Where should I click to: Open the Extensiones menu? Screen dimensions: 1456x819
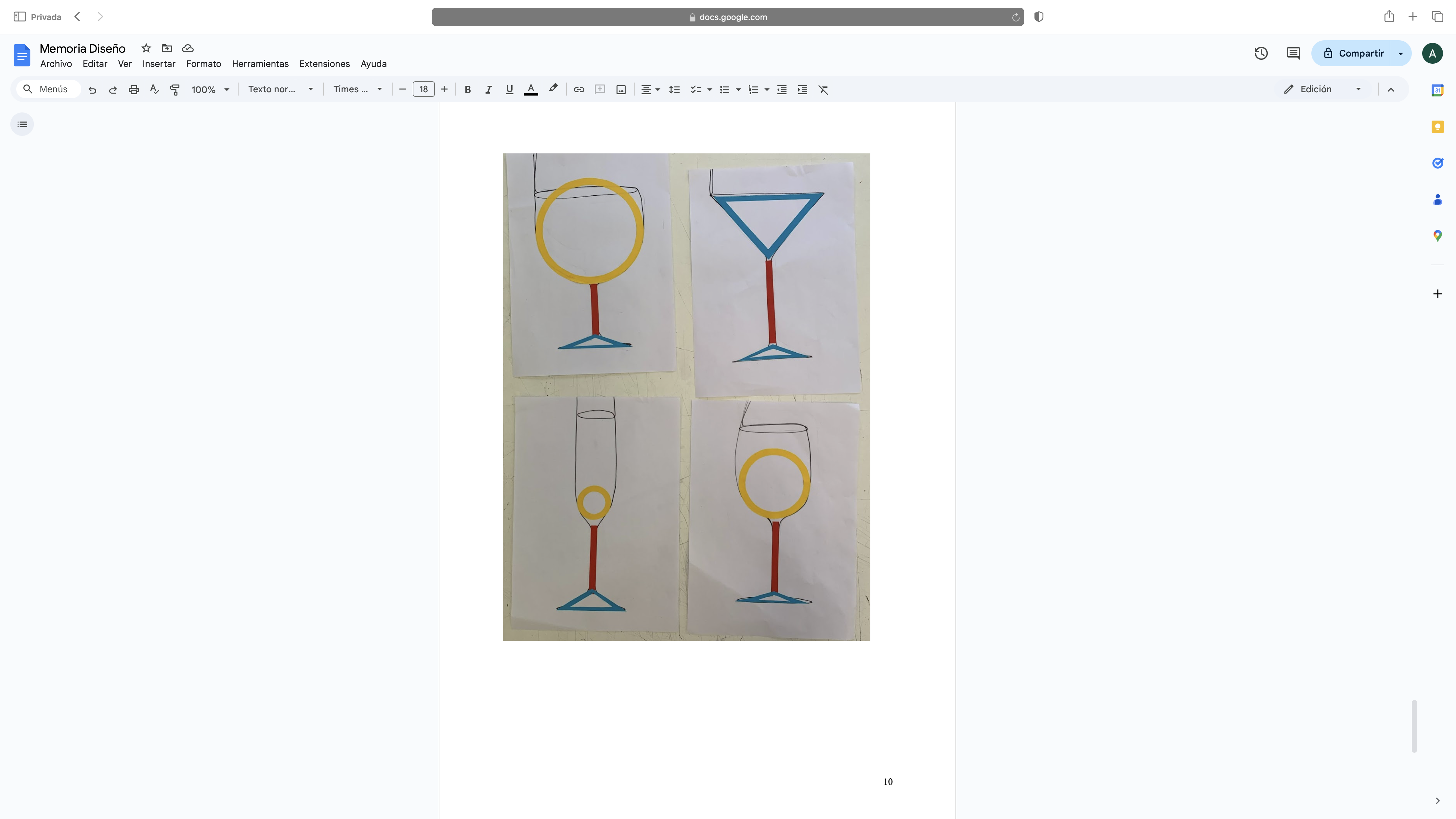coord(324,64)
